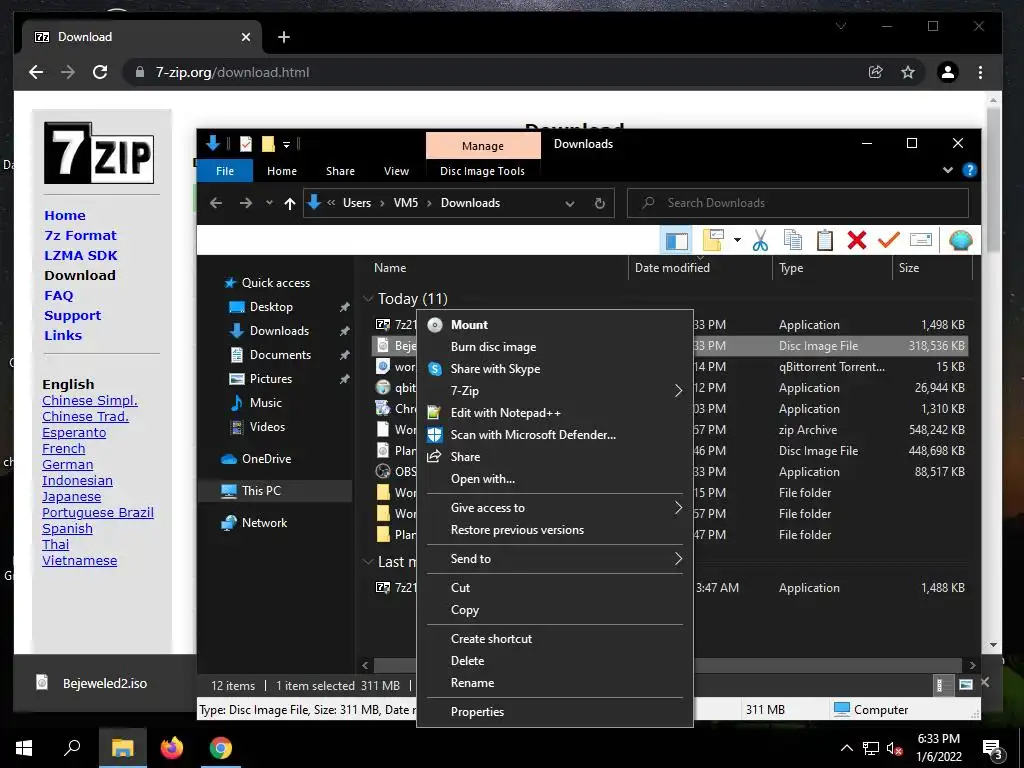
Task: Click the muted volume tray icon
Action: tap(894, 749)
